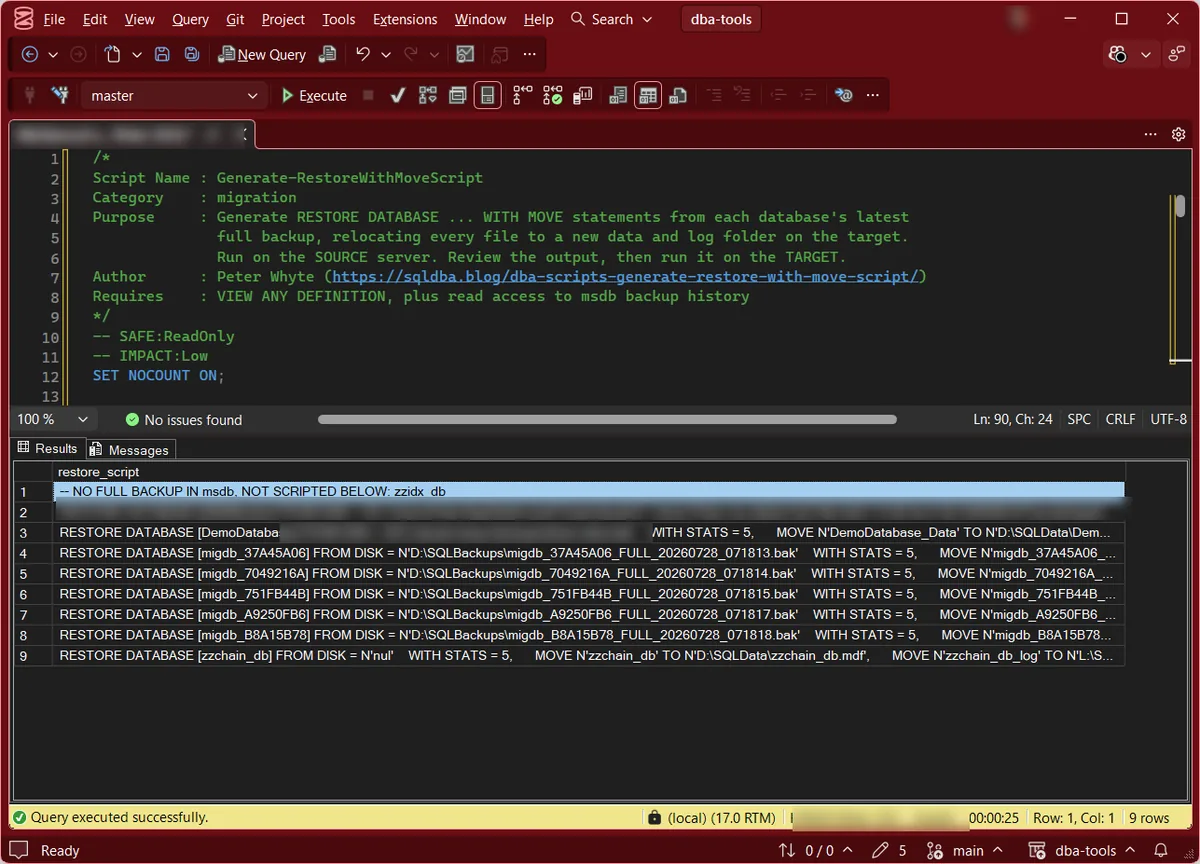Open the master database dropdown

(x=174, y=96)
